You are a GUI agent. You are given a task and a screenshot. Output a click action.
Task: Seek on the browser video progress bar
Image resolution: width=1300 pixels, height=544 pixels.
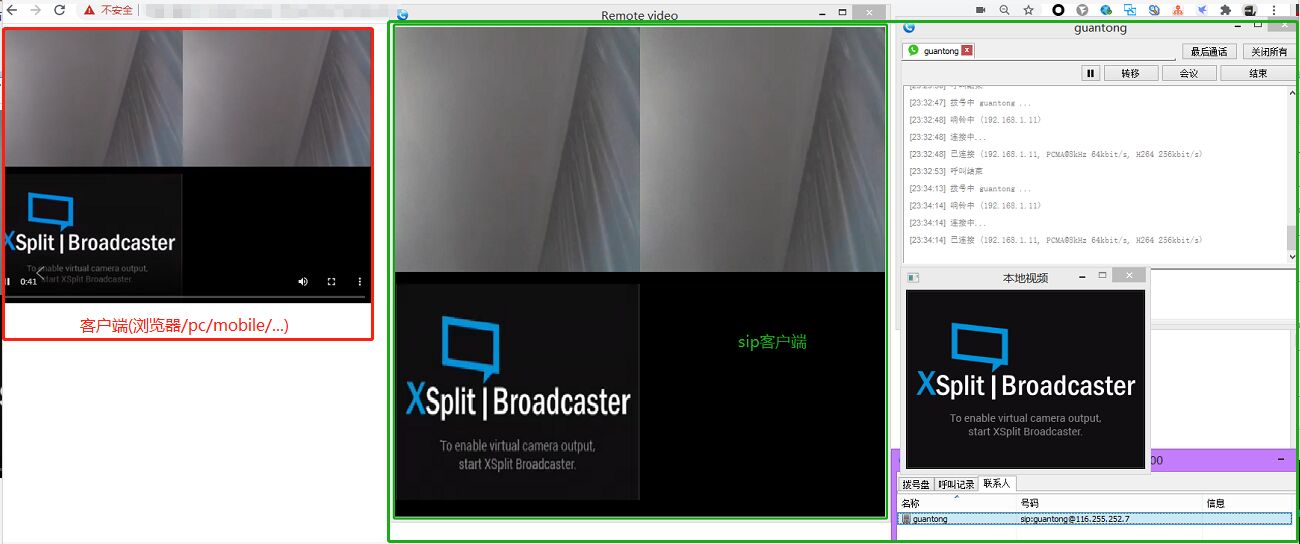(186, 296)
